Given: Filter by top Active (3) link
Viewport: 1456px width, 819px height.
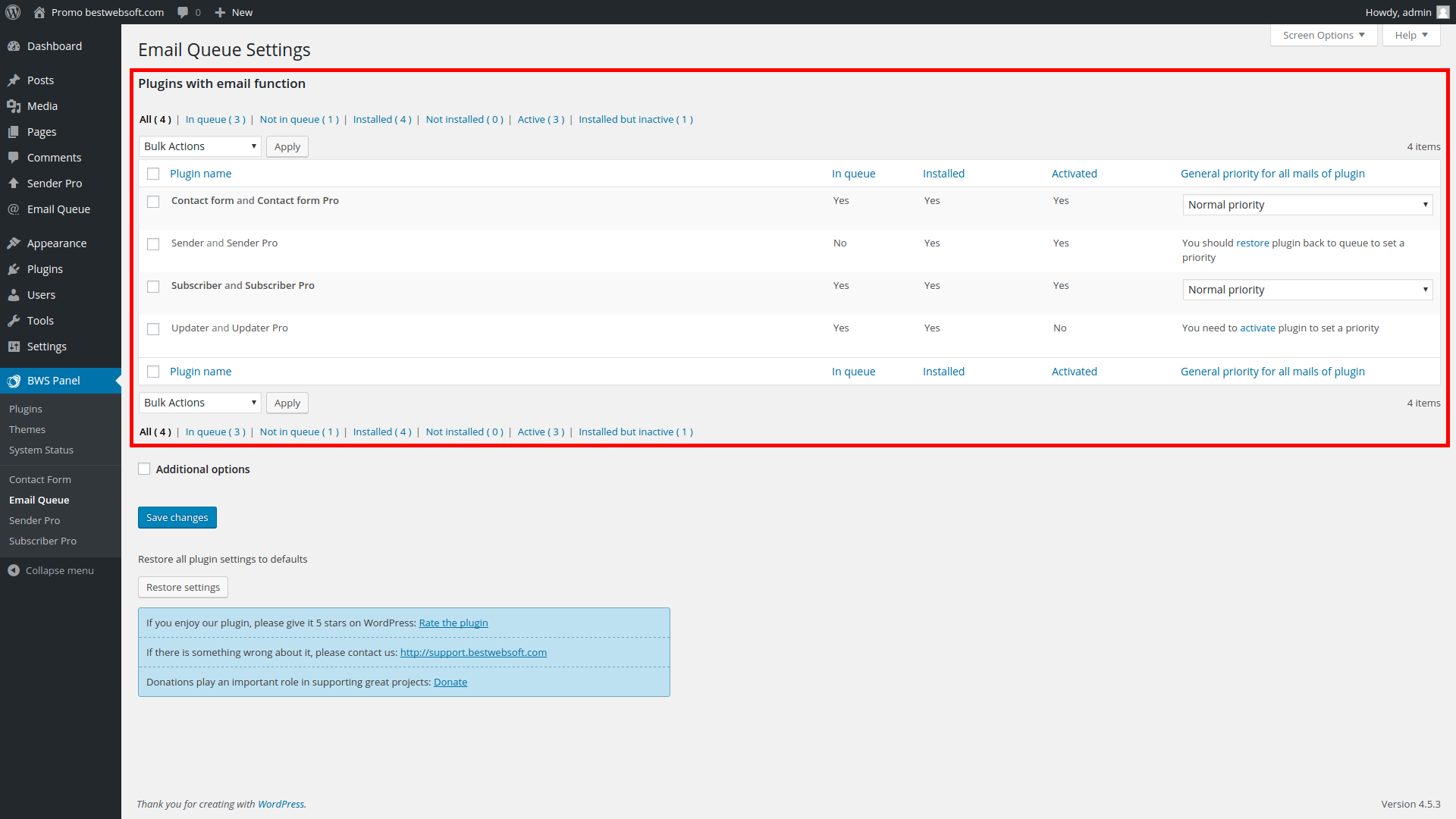Looking at the screenshot, I should 541,119.
